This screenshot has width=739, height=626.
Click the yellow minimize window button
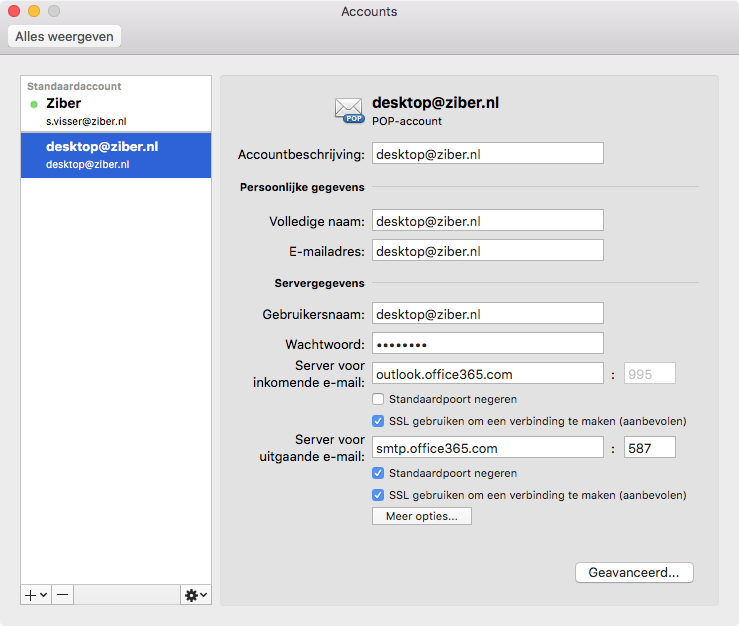pyautogui.click(x=34, y=11)
